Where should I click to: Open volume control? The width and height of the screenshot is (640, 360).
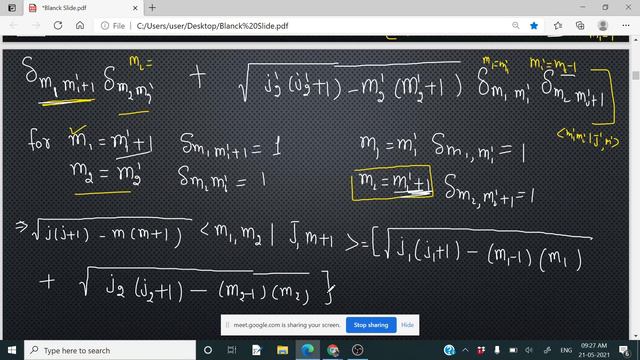pos(529,350)
